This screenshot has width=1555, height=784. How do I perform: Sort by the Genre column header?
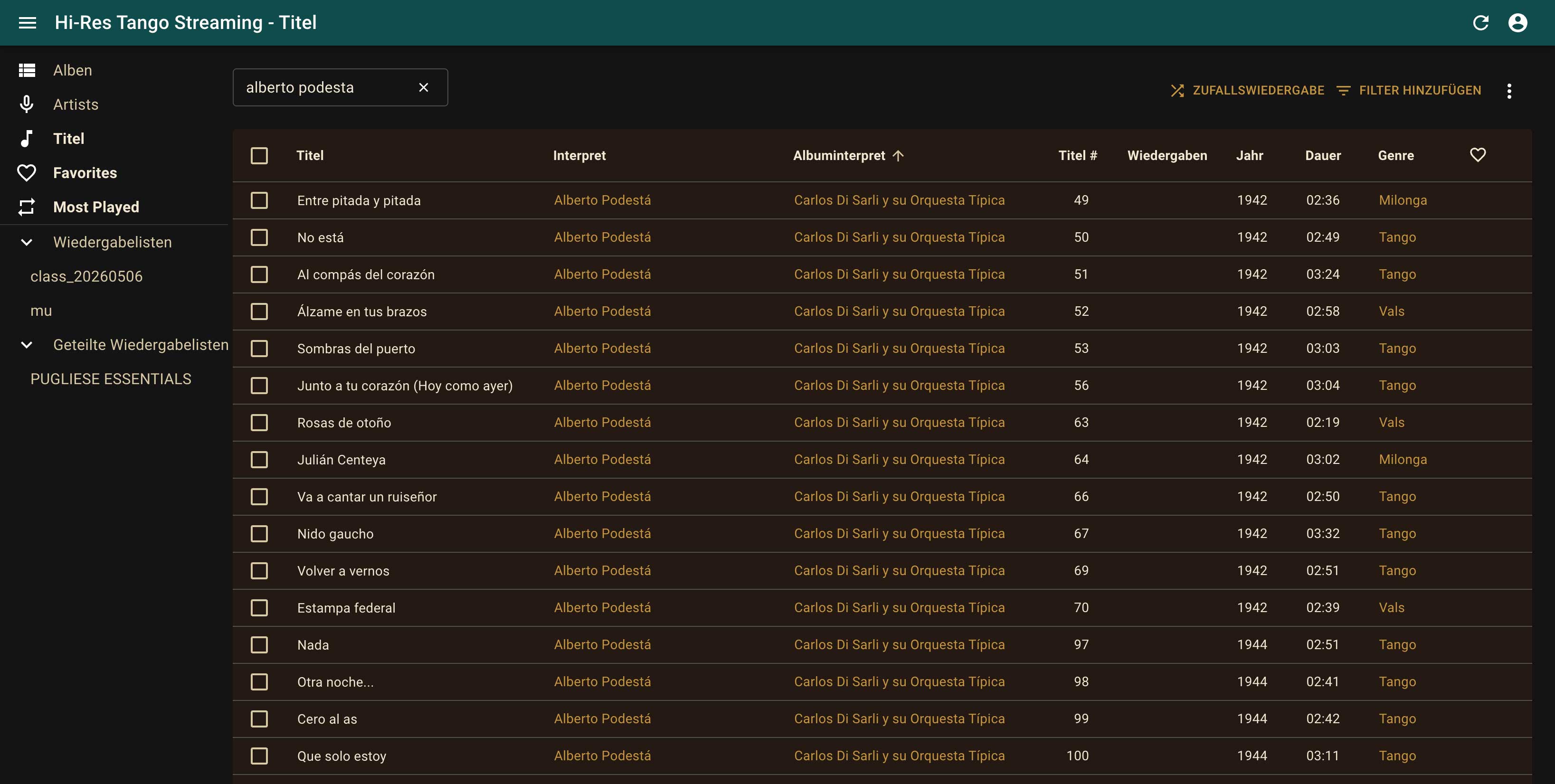point(1395,156)
